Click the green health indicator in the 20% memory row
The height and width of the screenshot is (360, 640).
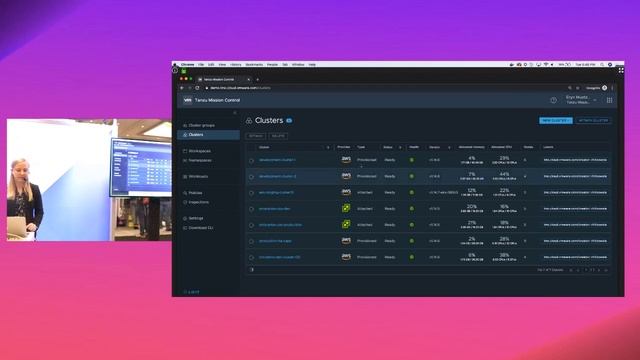[412, 209]
